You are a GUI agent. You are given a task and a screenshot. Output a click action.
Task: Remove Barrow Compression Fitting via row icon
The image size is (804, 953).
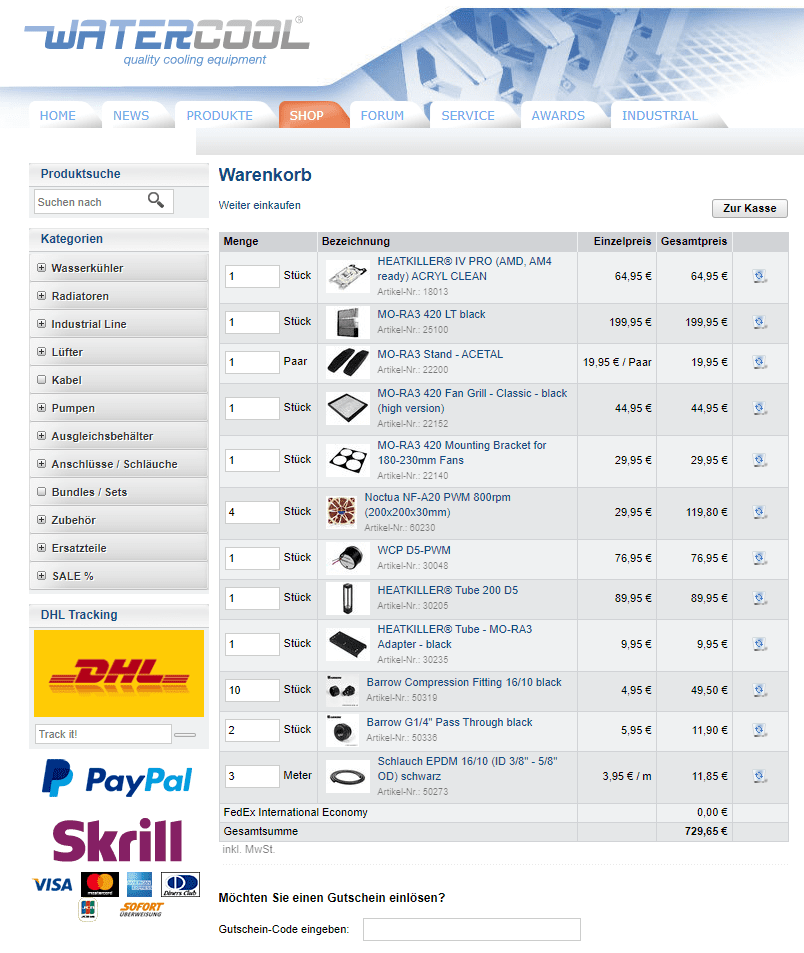[x=760, y=690]
